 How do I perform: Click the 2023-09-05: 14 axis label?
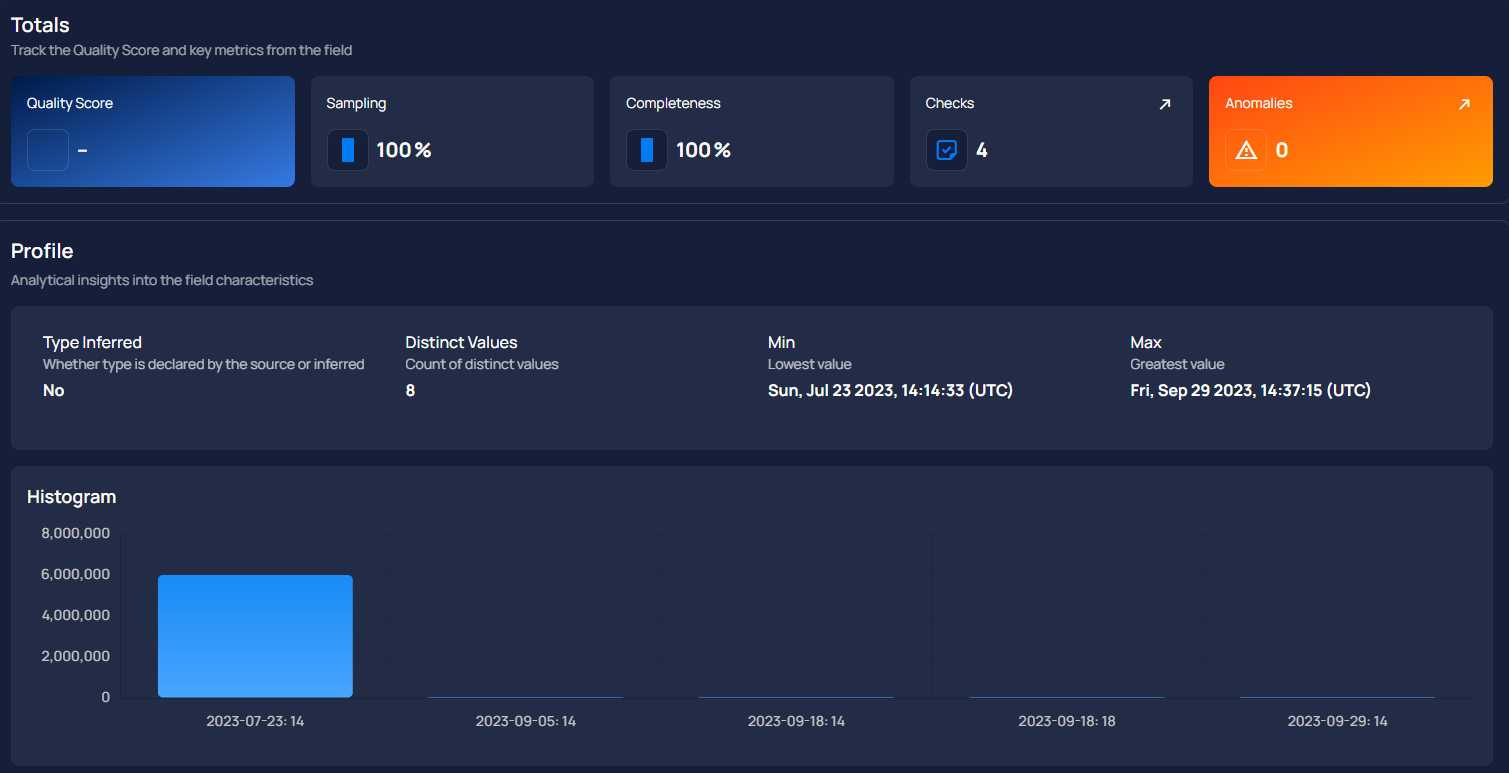(526, 721)
